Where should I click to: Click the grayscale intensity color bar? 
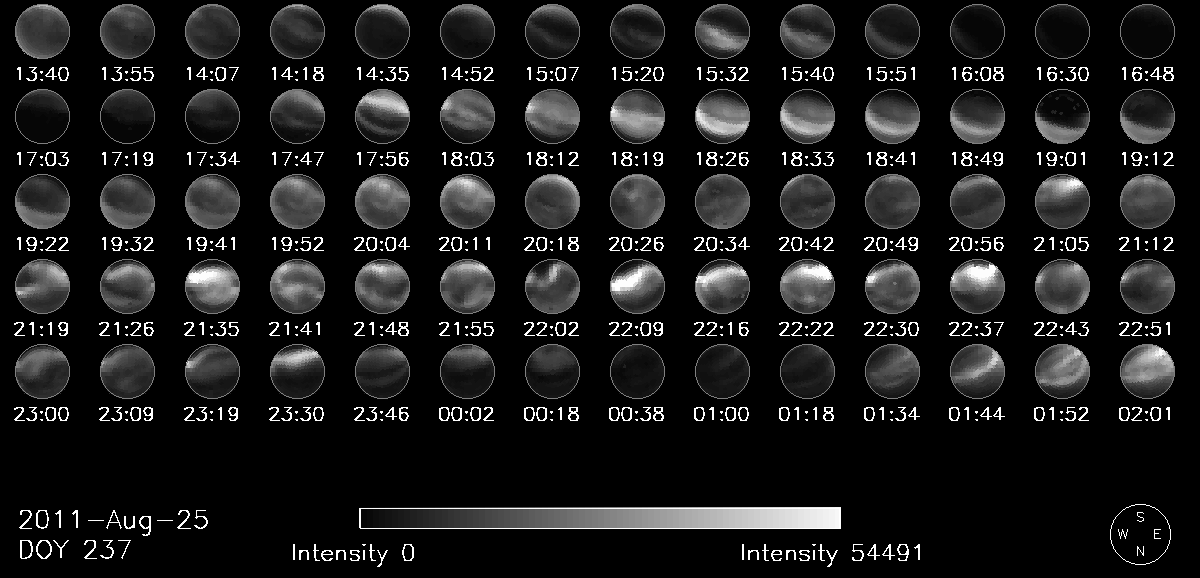[600, 517]
